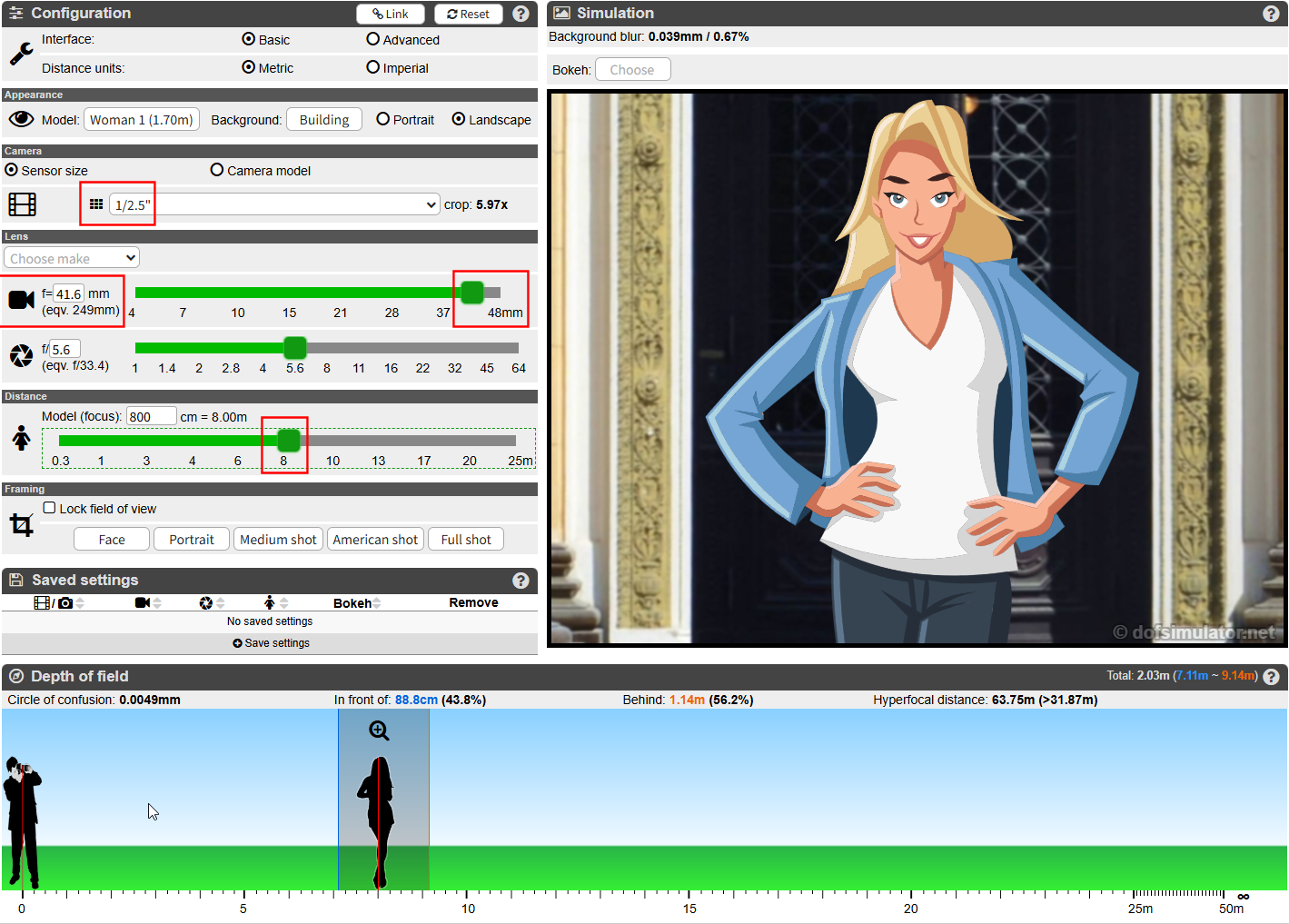Open Model Woman 1 (1.70m) selector
Image resolution: width=1289 pixels, height=924 pixels.
142,120
